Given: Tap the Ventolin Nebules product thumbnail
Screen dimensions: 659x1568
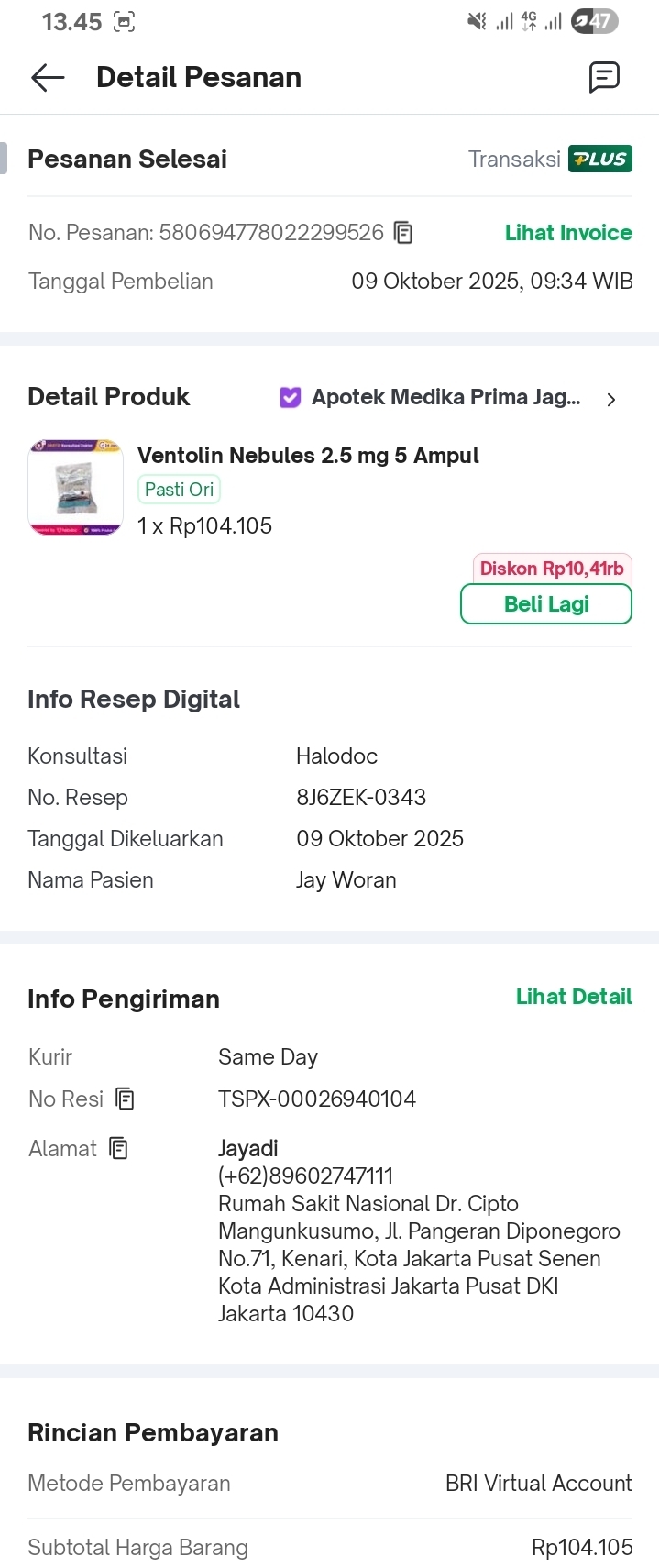Looking at the screenshot, I should click(76, 487).
